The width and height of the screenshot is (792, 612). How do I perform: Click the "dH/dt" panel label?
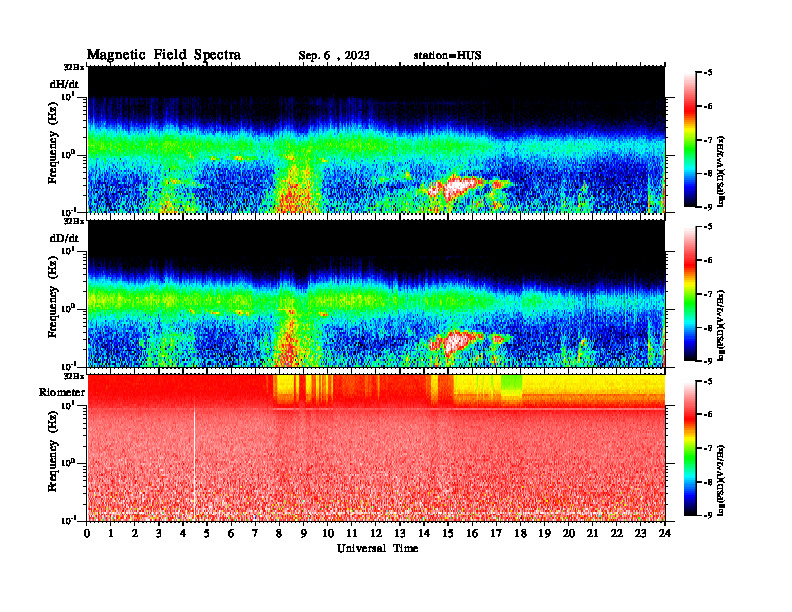pyautogui.click(x=64, y=84)
